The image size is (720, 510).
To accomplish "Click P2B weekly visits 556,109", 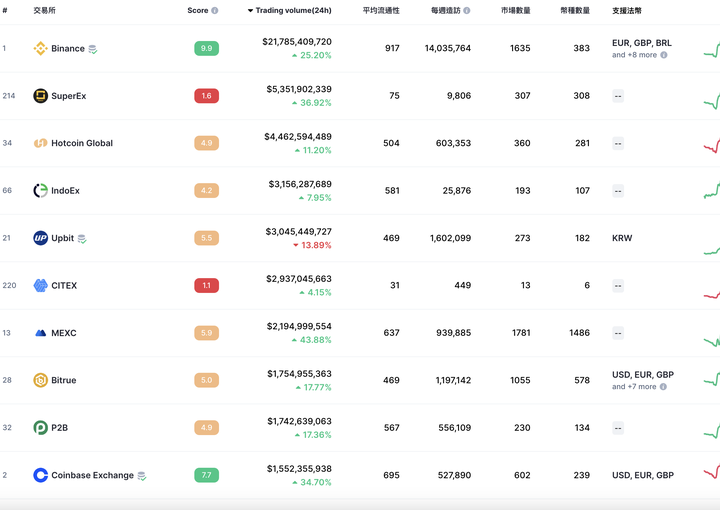I will pos(455,428).
